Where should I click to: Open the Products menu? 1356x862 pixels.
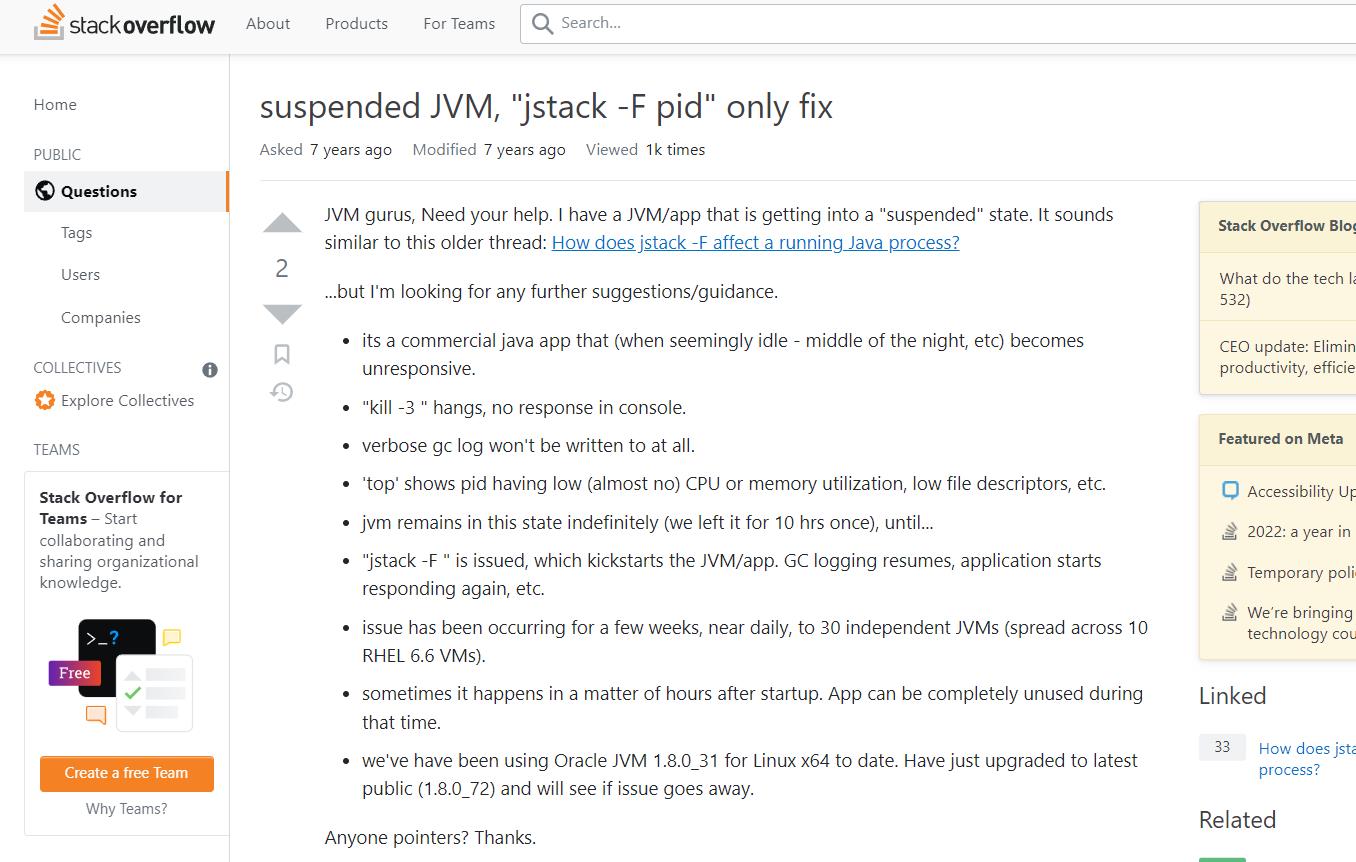pyautogui.click(x=356, y=23)
